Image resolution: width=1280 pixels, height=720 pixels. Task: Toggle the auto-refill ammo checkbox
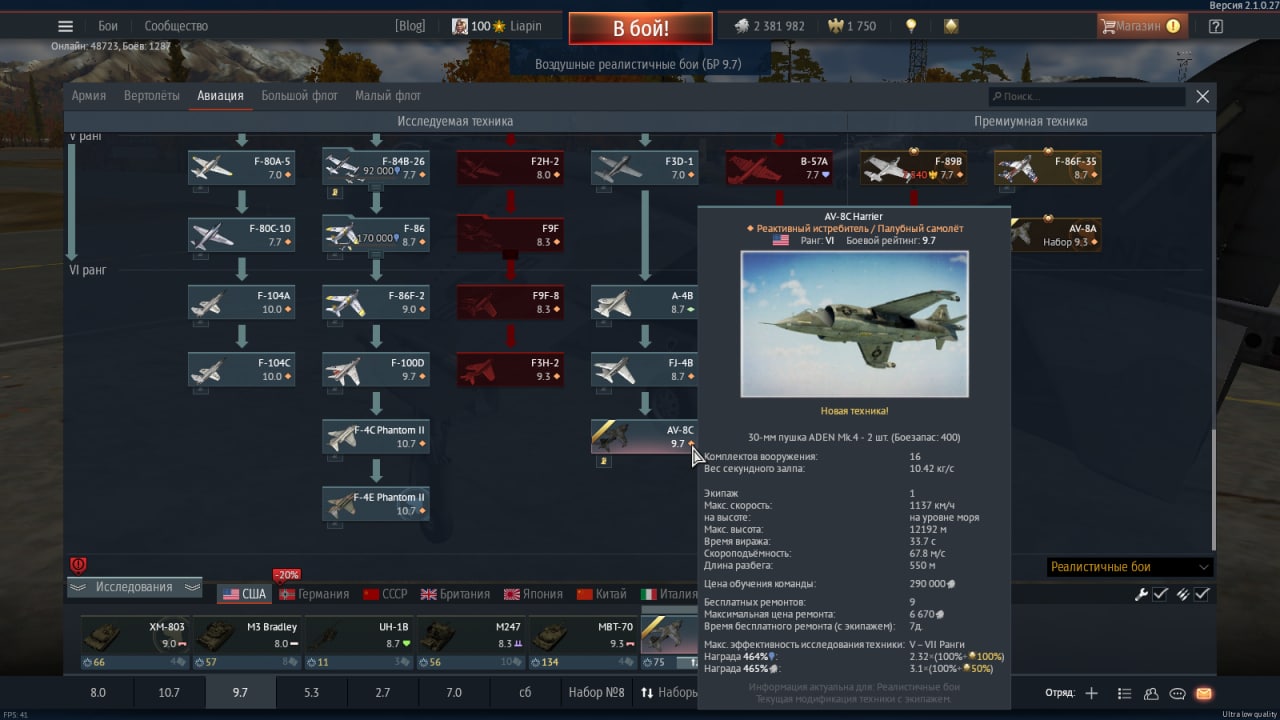point(1202,594)
